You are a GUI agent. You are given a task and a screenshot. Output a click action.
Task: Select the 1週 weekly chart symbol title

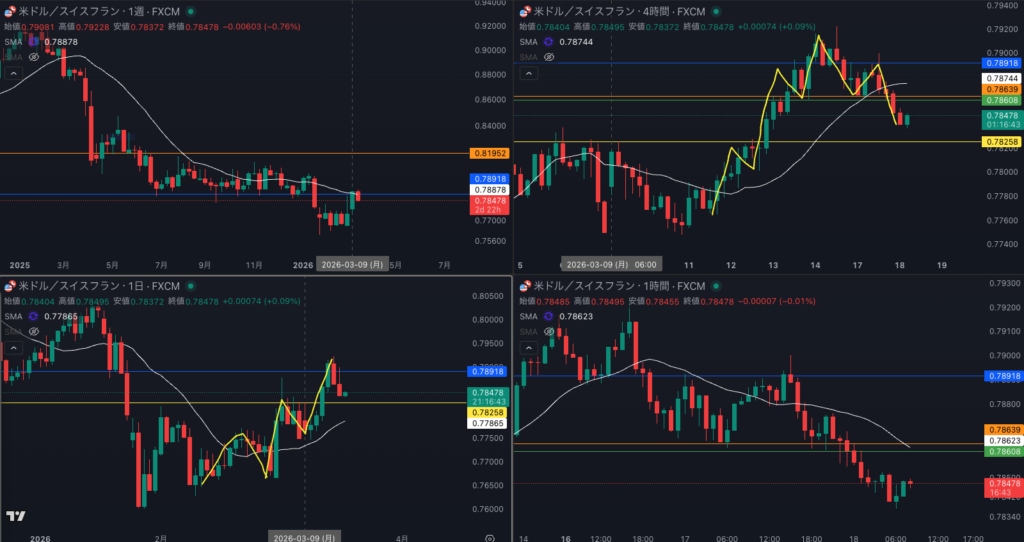98,11
